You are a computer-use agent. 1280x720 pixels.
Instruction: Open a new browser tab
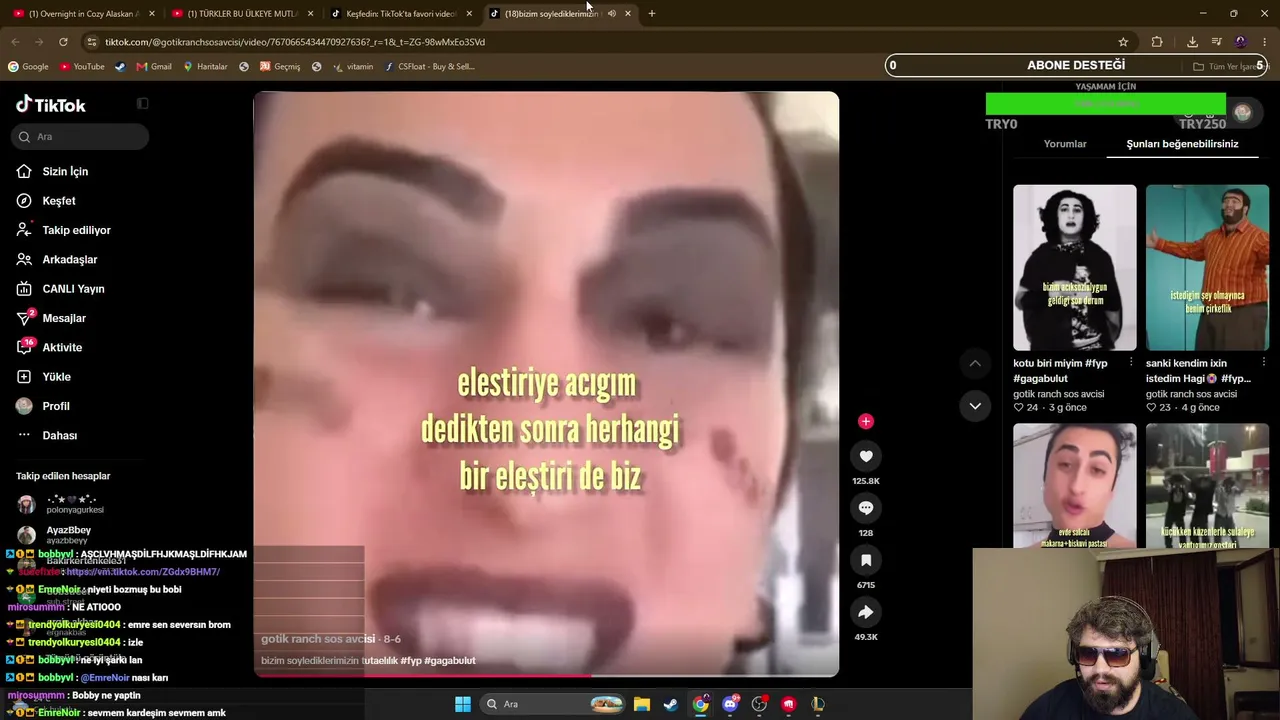tap(652, 14)
